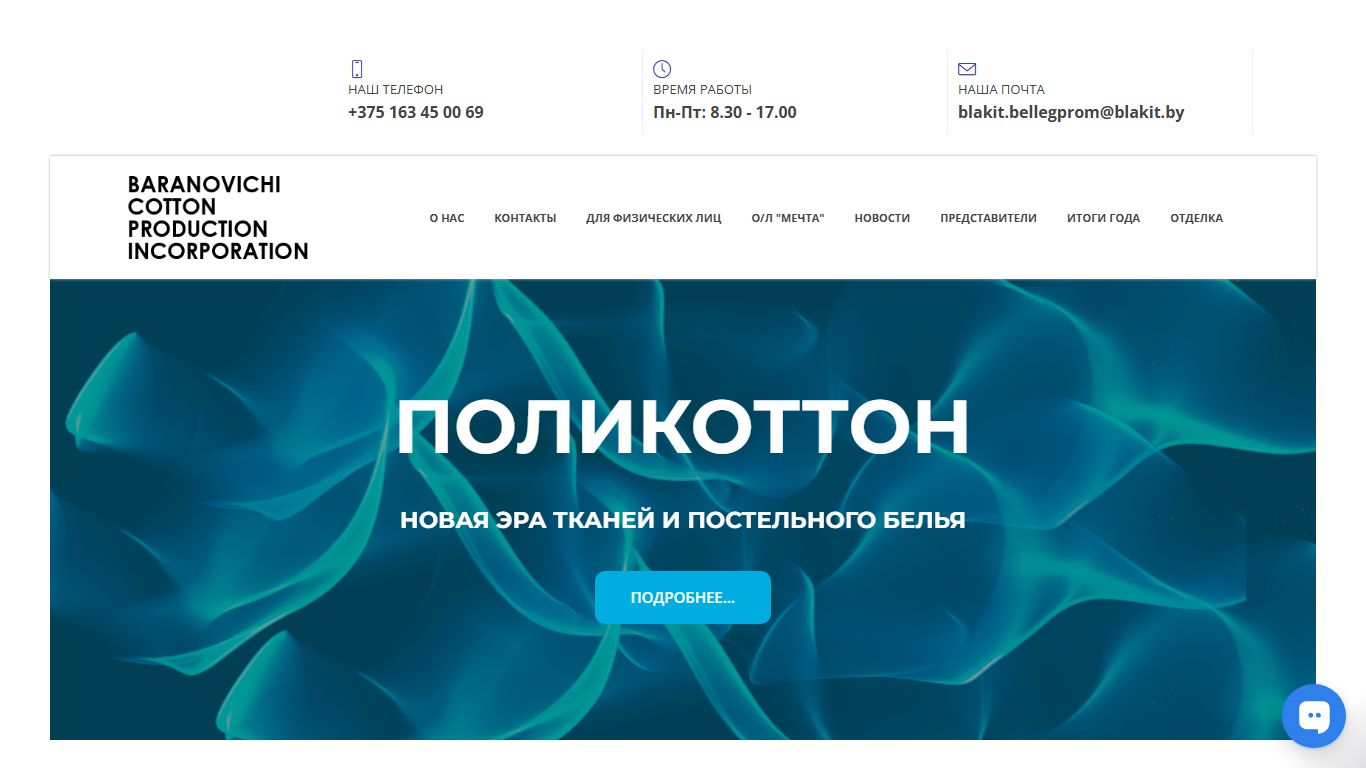The height and width of the screenshot is (768, 1366).
Task: Click the ВРЕМЯ РАБОТЫ label
Action: pyautogui.click(x=702, y=90)
